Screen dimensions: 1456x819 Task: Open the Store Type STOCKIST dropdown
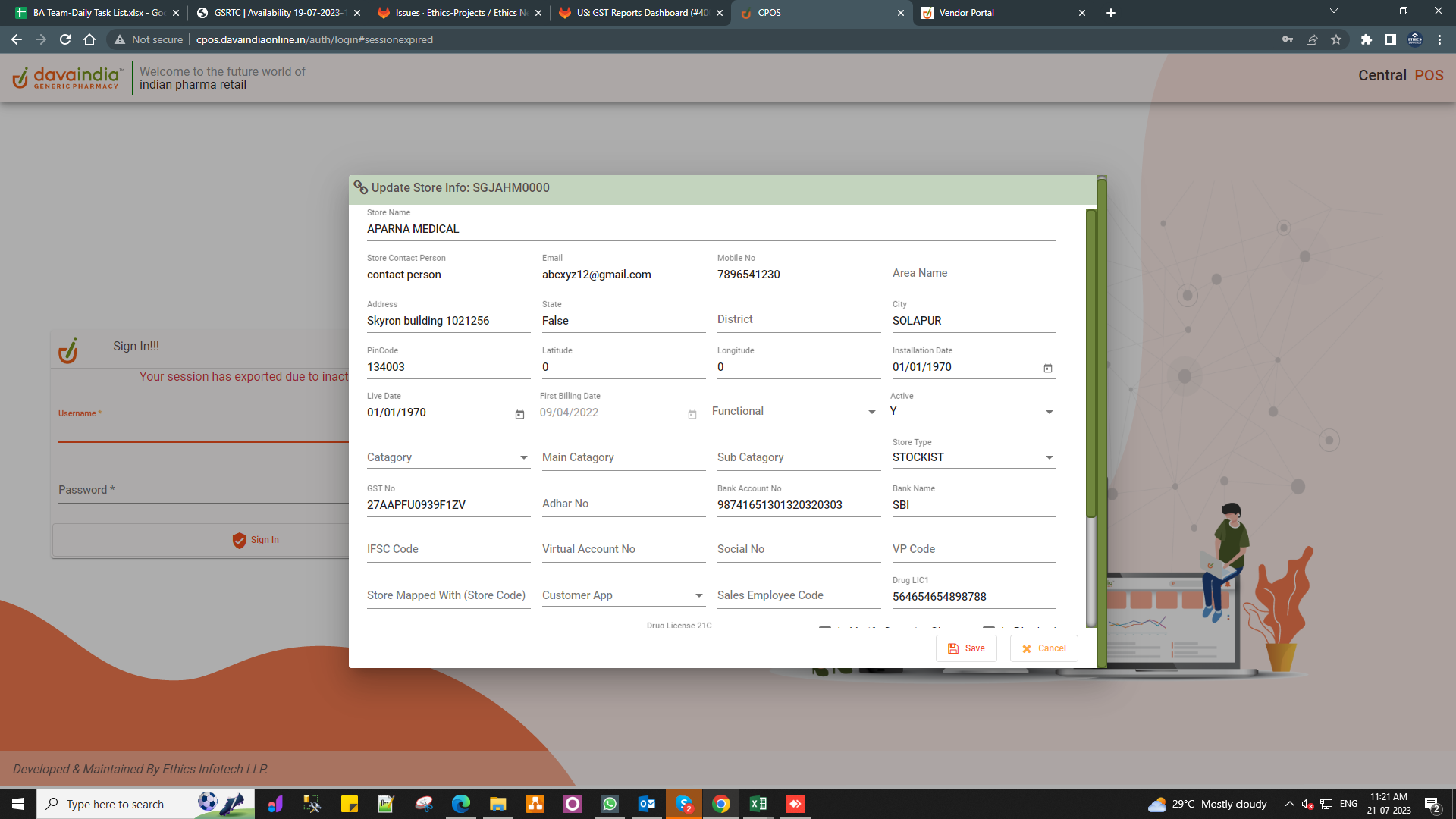(1049, 457)
